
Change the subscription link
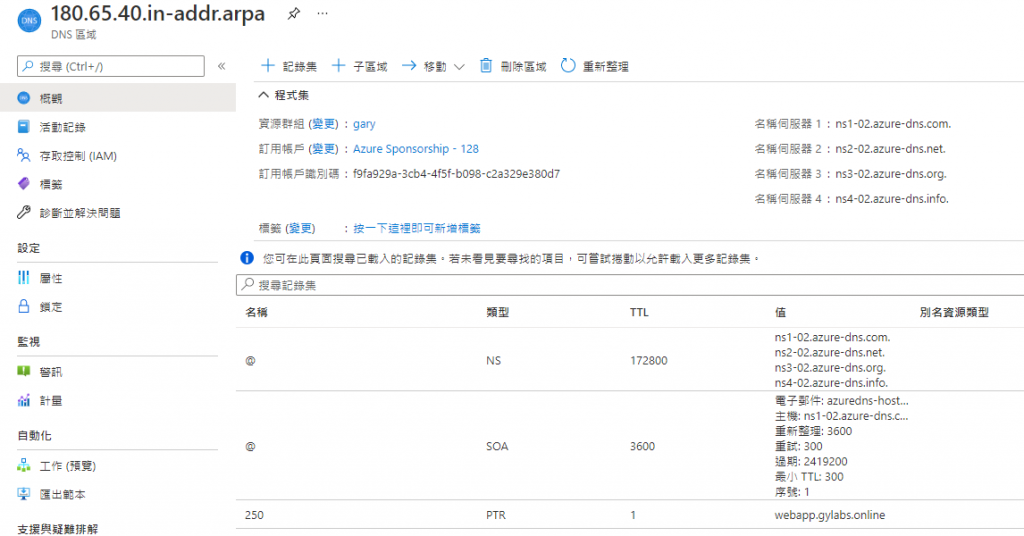323,149
